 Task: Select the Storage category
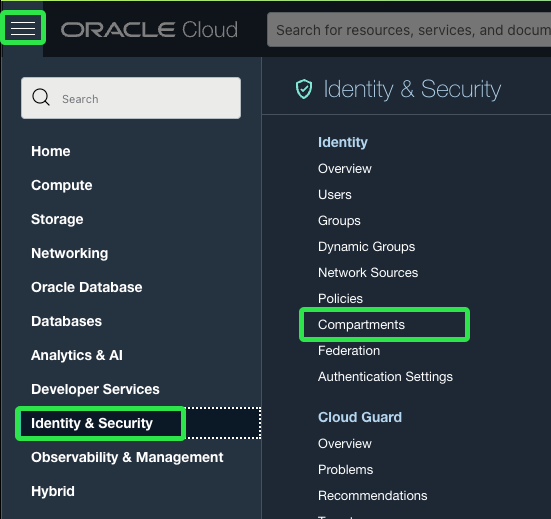point(57,219)
